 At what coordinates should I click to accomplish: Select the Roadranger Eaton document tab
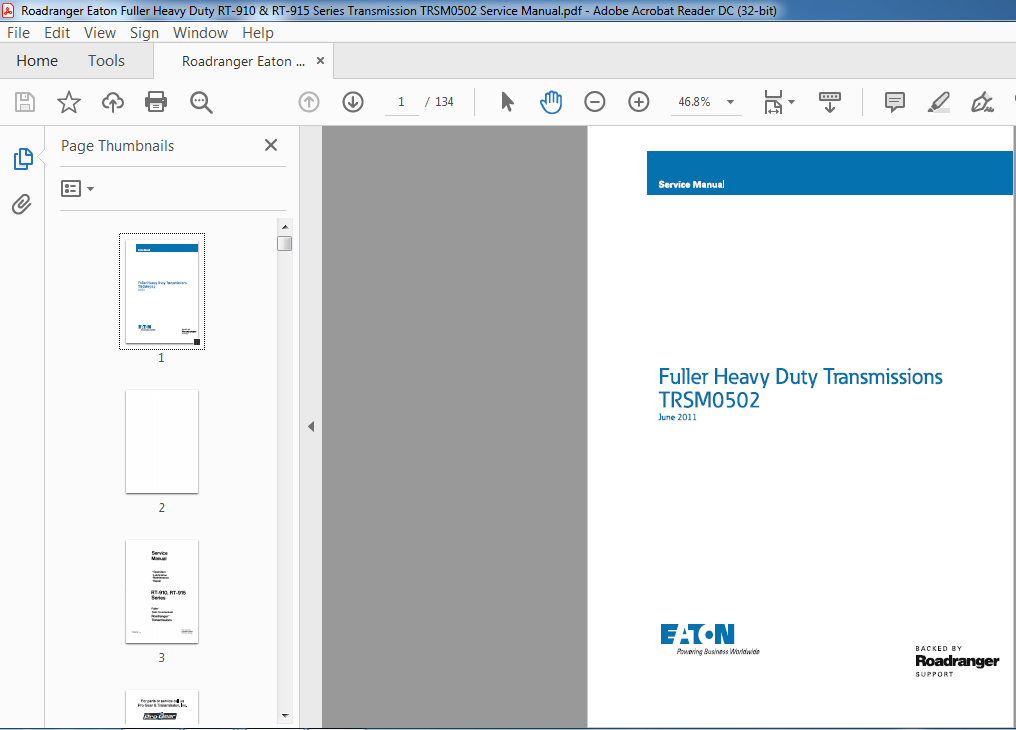point(243,62)
